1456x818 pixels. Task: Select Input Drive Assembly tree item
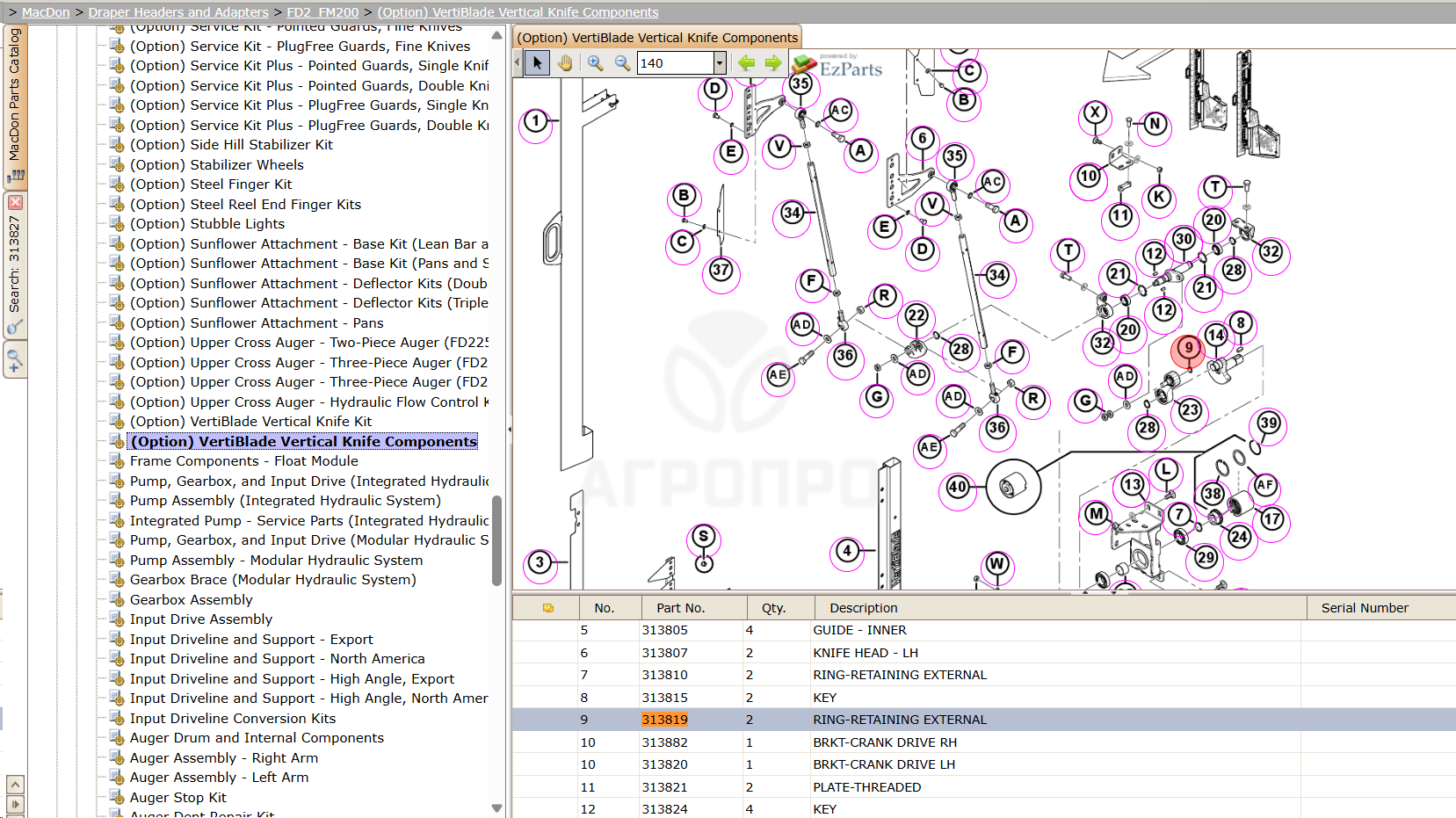(201, 619)
